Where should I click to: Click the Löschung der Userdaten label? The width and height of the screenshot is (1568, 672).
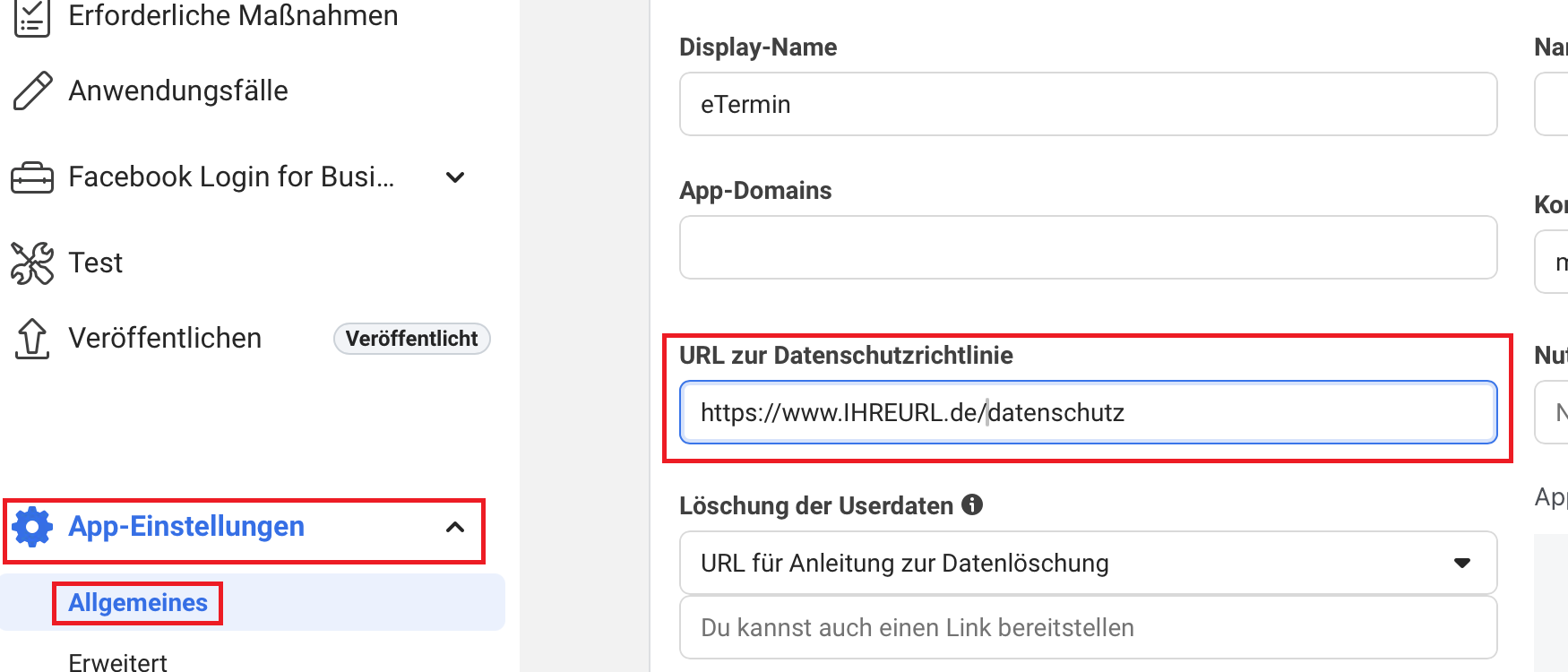click(816, 506)
